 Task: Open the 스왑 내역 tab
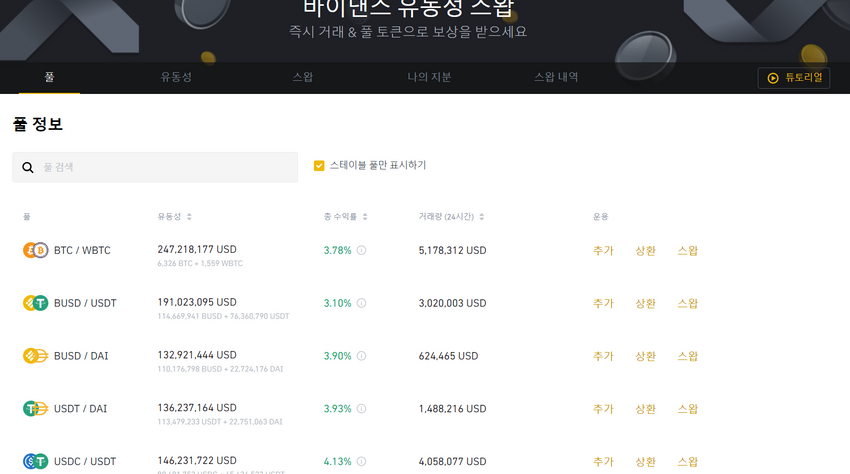coord(556,77)
